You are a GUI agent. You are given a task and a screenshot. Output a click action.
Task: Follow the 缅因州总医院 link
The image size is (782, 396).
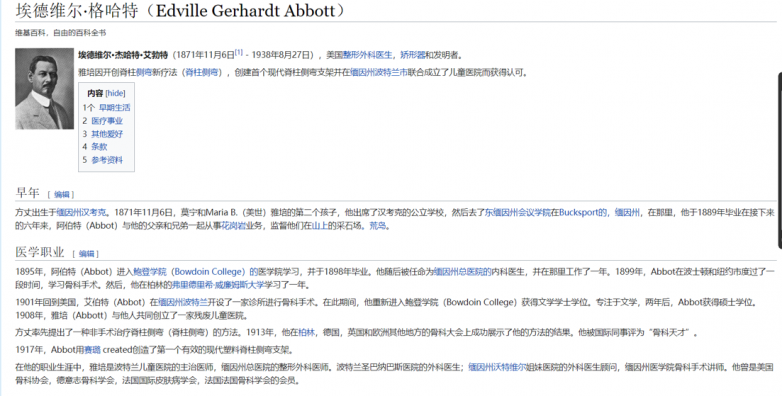(462, 272)
